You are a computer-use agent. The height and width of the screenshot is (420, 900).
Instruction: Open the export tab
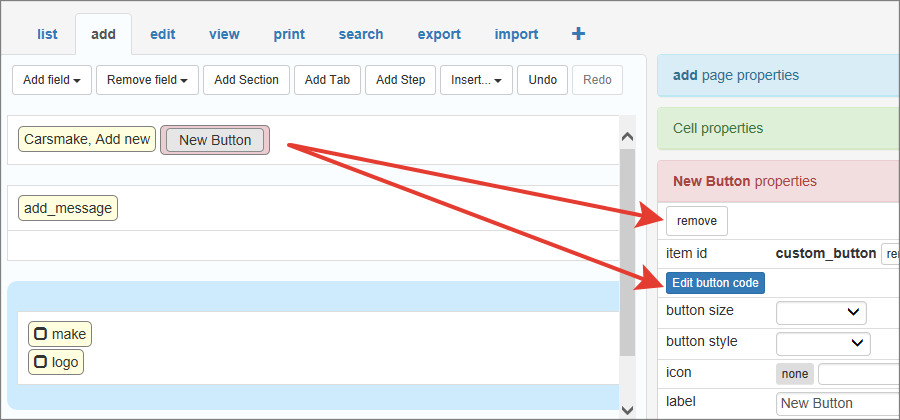pyautogui.click(x=439, y=34)
